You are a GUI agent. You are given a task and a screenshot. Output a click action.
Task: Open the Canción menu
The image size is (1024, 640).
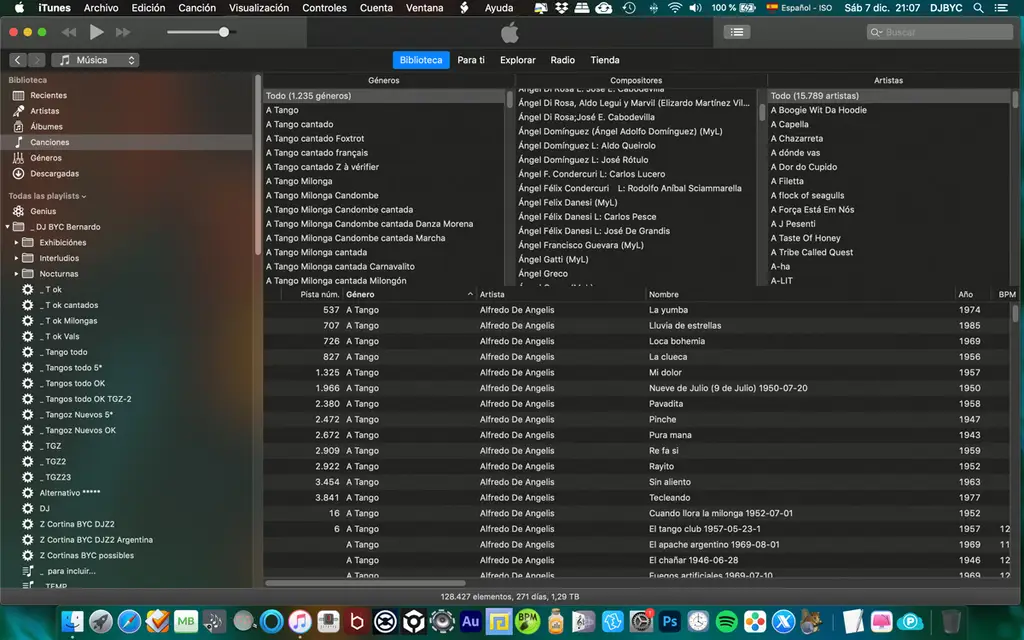coord(197,8)
